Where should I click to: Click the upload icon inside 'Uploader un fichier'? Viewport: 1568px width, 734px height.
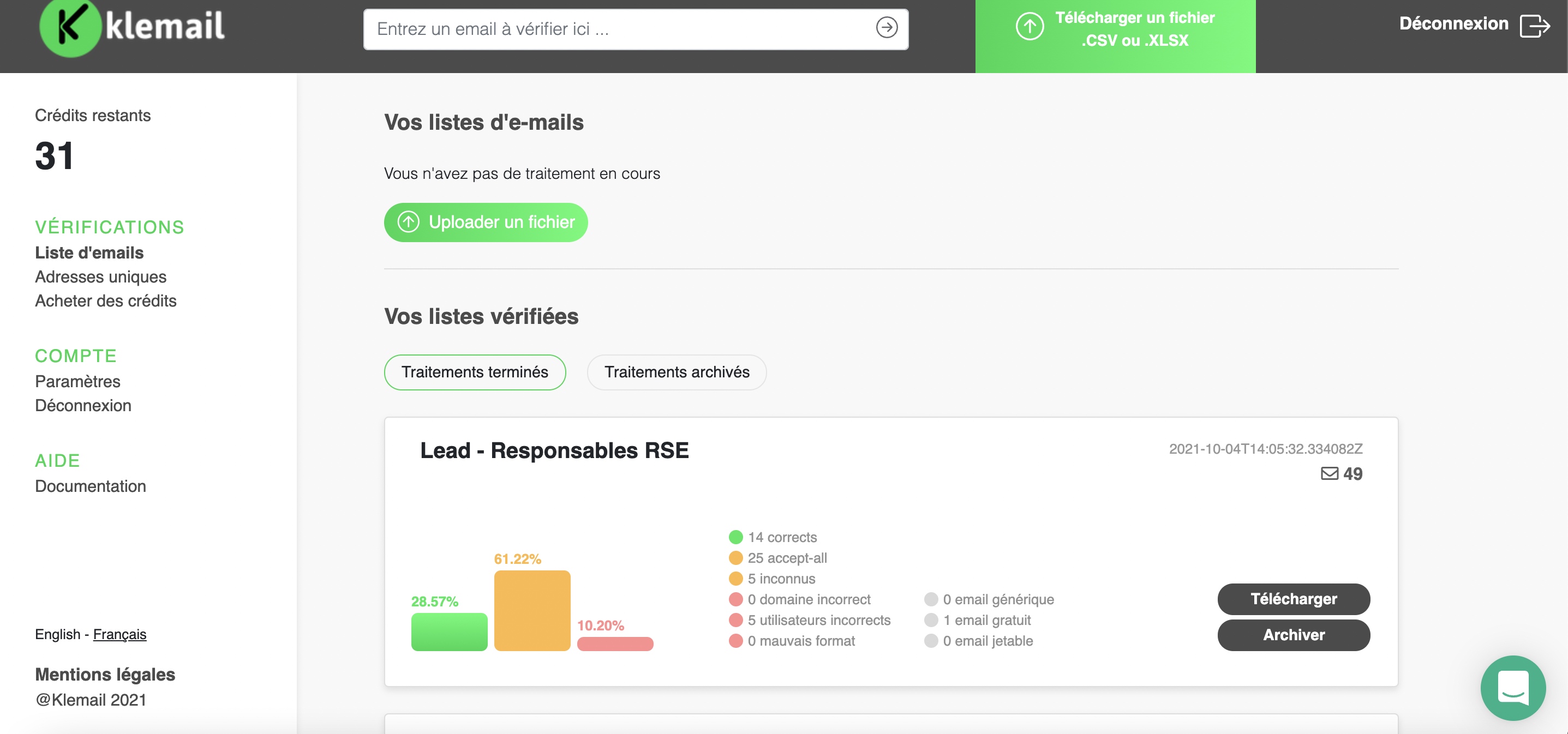pyautogui.click(x=409, y=222)
